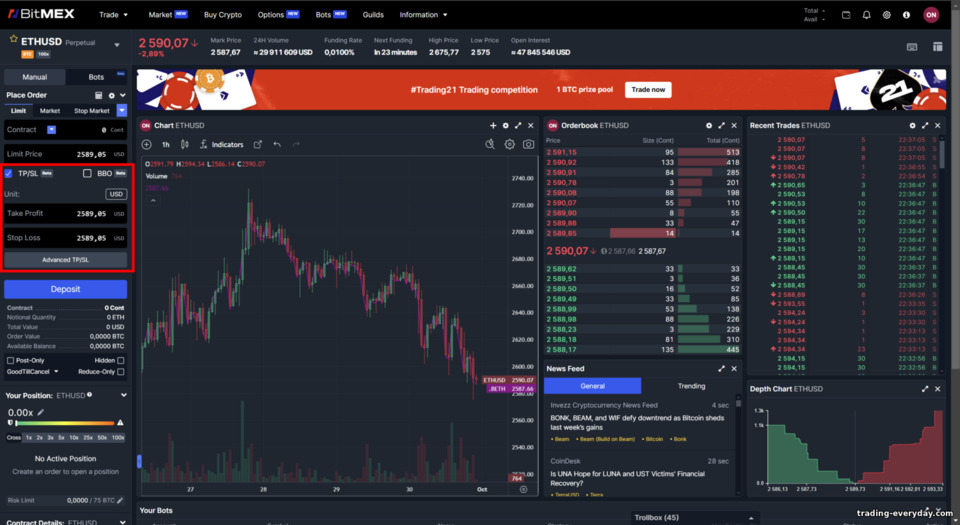The image size is (960, 525).
Task: Open Place Order settings gear
Action: point(111,95)
